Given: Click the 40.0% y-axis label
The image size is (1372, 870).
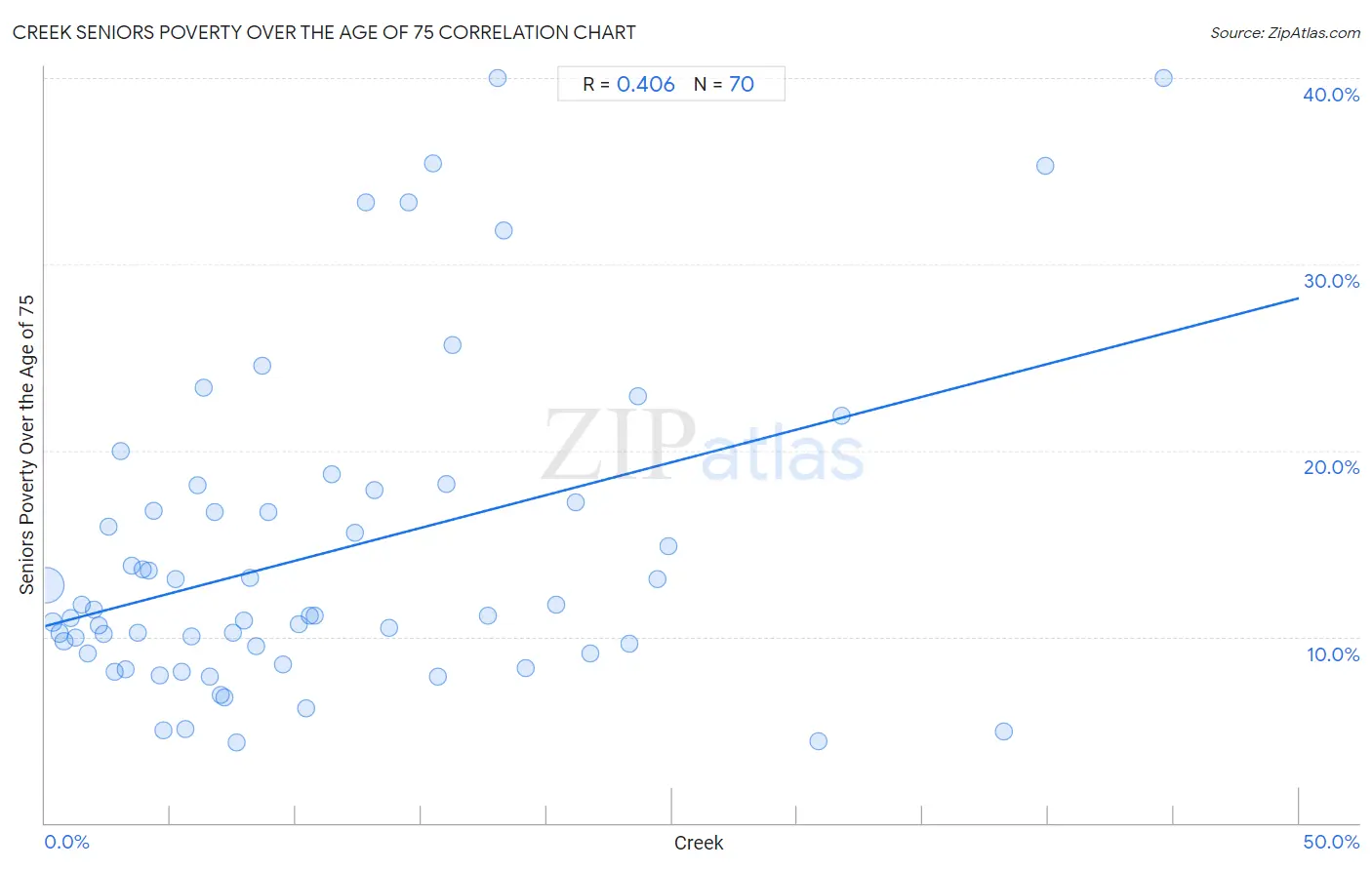Looking at the screenshot, I should [1331, 95].
